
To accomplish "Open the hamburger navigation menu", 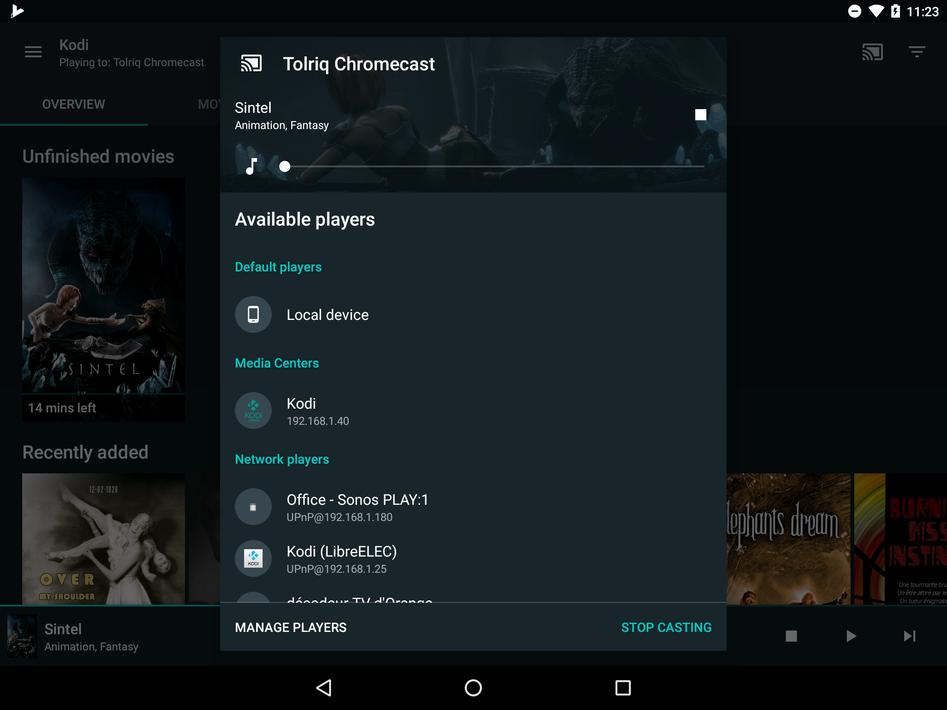I will tap(33, 52).
